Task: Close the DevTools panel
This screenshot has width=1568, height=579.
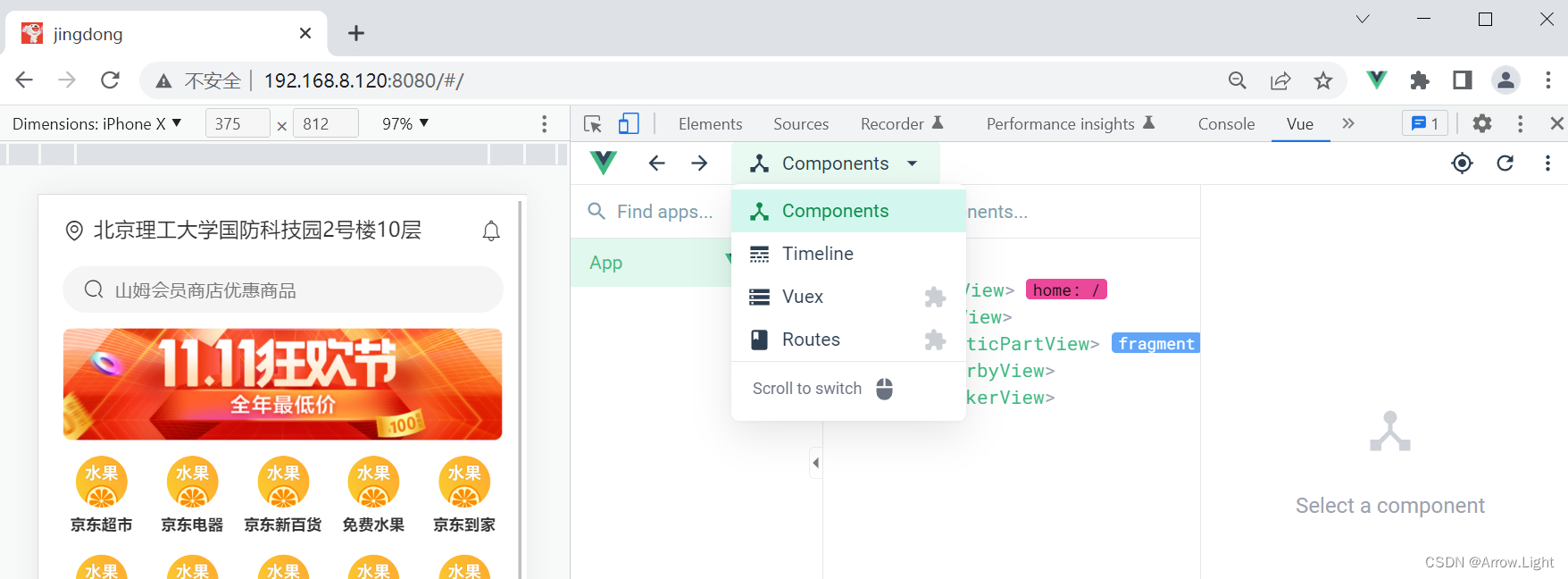Action: 1556,123
